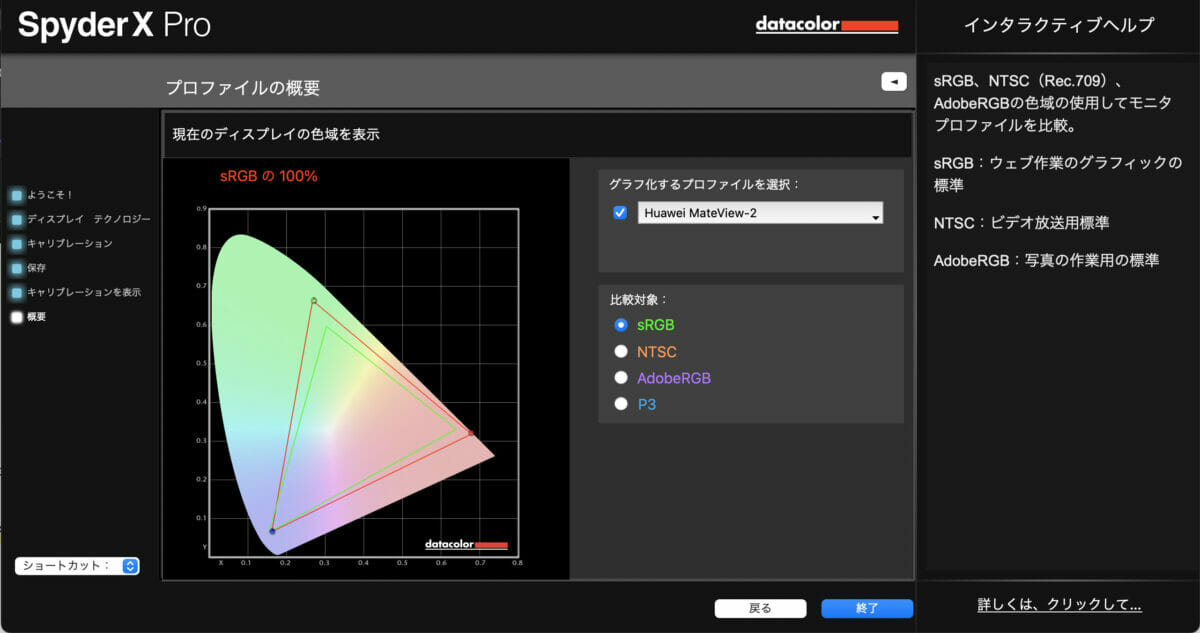
Task: Collapse help panel with arrow button
Action: pos(894,82)
